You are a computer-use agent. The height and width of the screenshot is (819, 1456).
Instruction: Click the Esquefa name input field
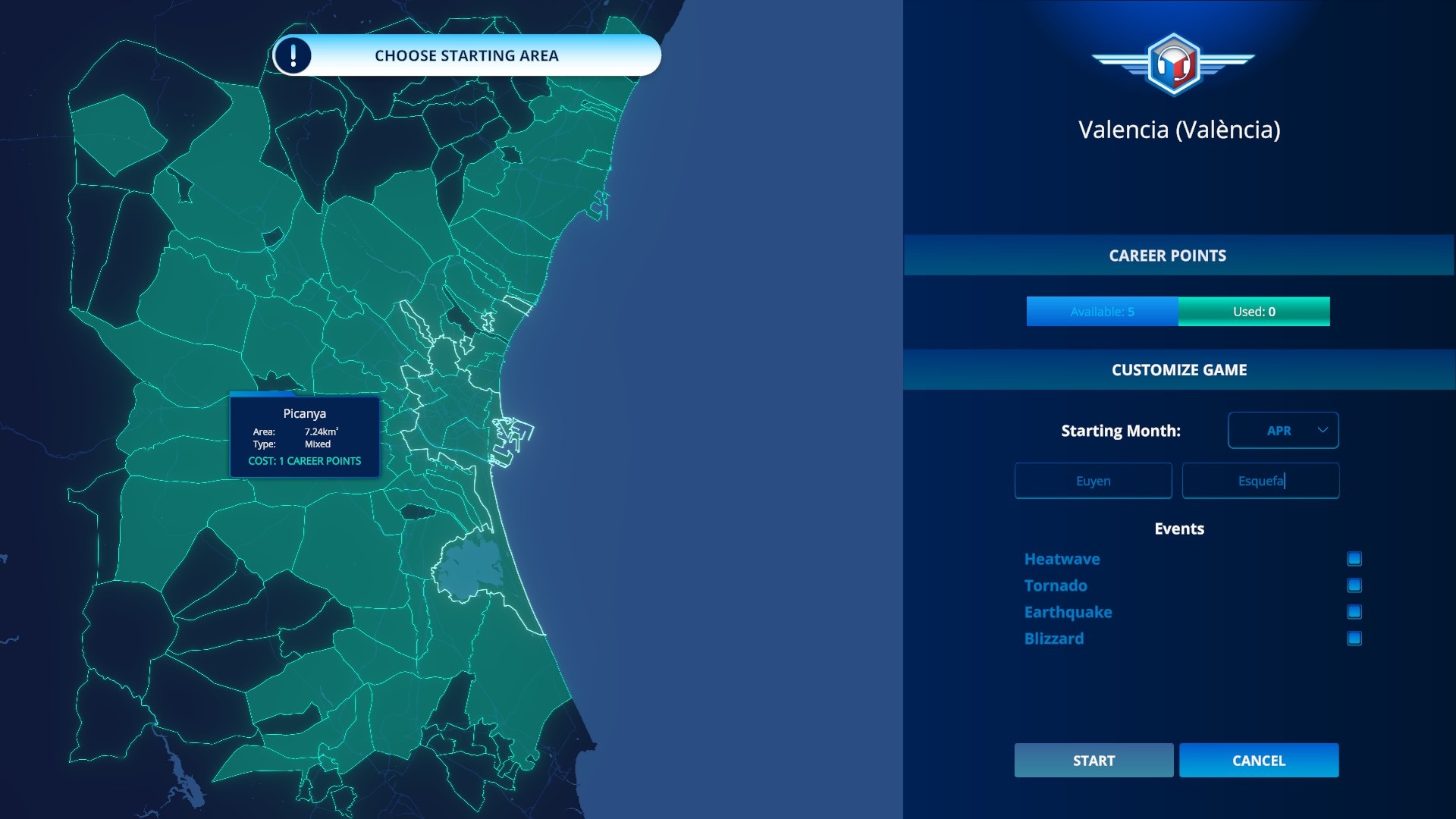tap(1260, 481)
